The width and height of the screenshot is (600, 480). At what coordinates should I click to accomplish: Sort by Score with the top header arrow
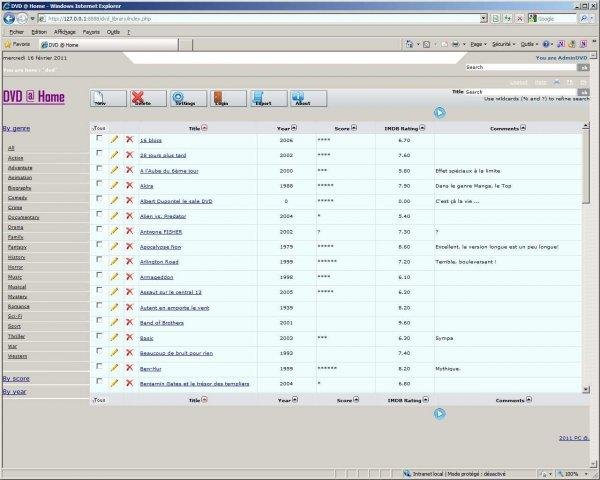354,128
